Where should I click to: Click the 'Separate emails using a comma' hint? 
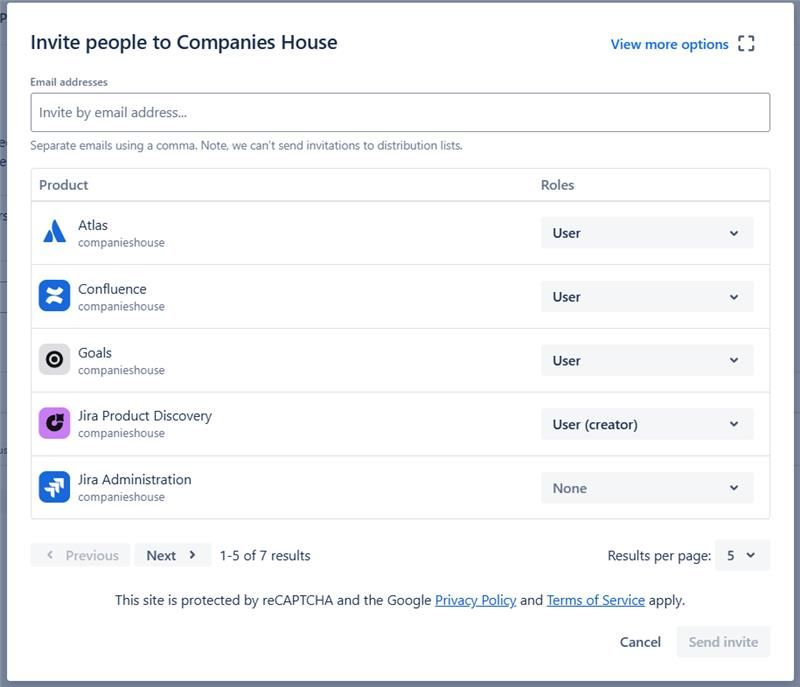[246, 146]
